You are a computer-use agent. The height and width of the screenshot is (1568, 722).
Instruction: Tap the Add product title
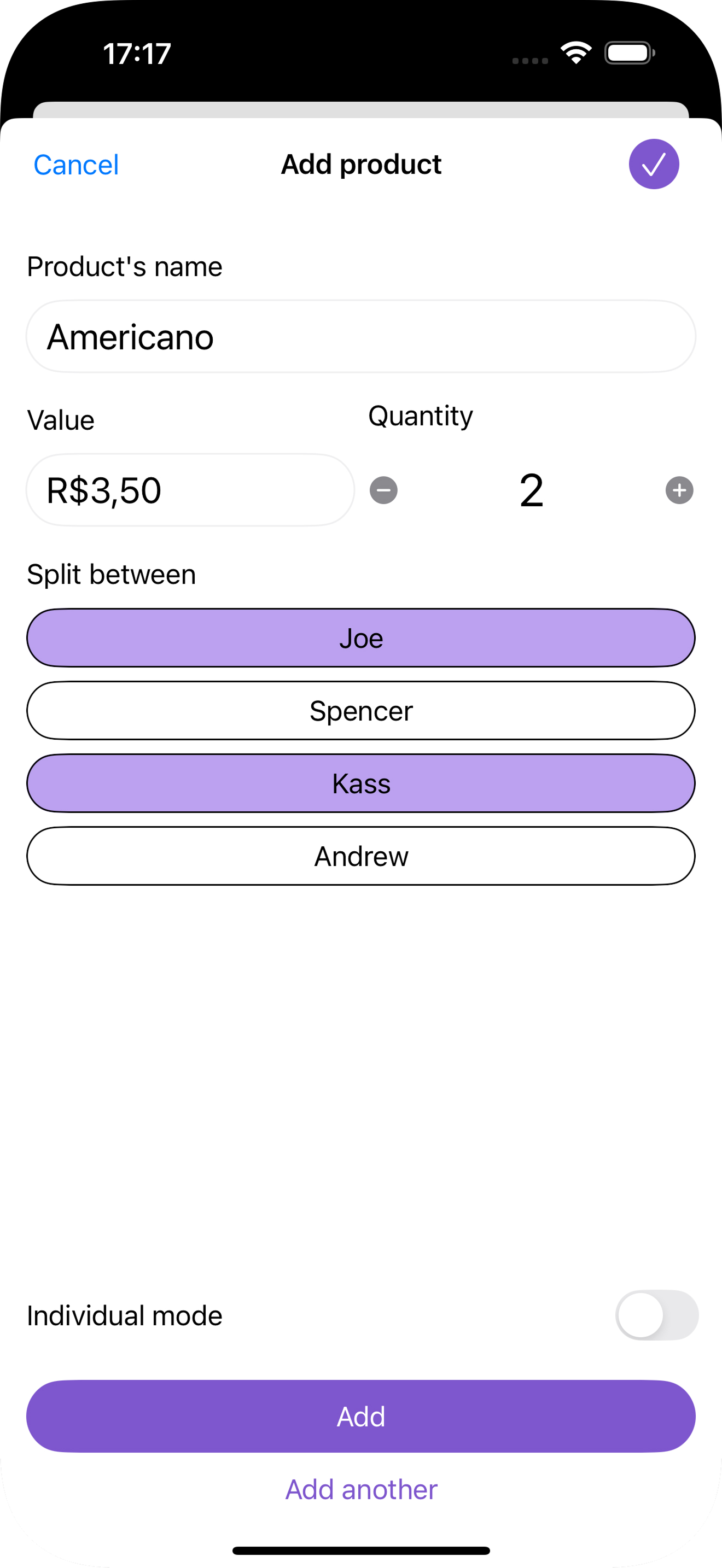point(361,165)
